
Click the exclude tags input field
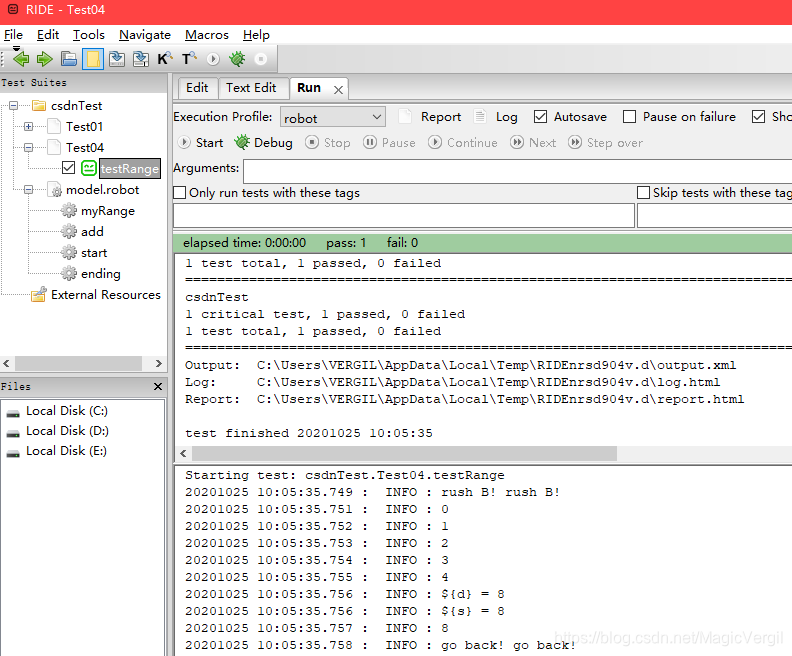715,216
